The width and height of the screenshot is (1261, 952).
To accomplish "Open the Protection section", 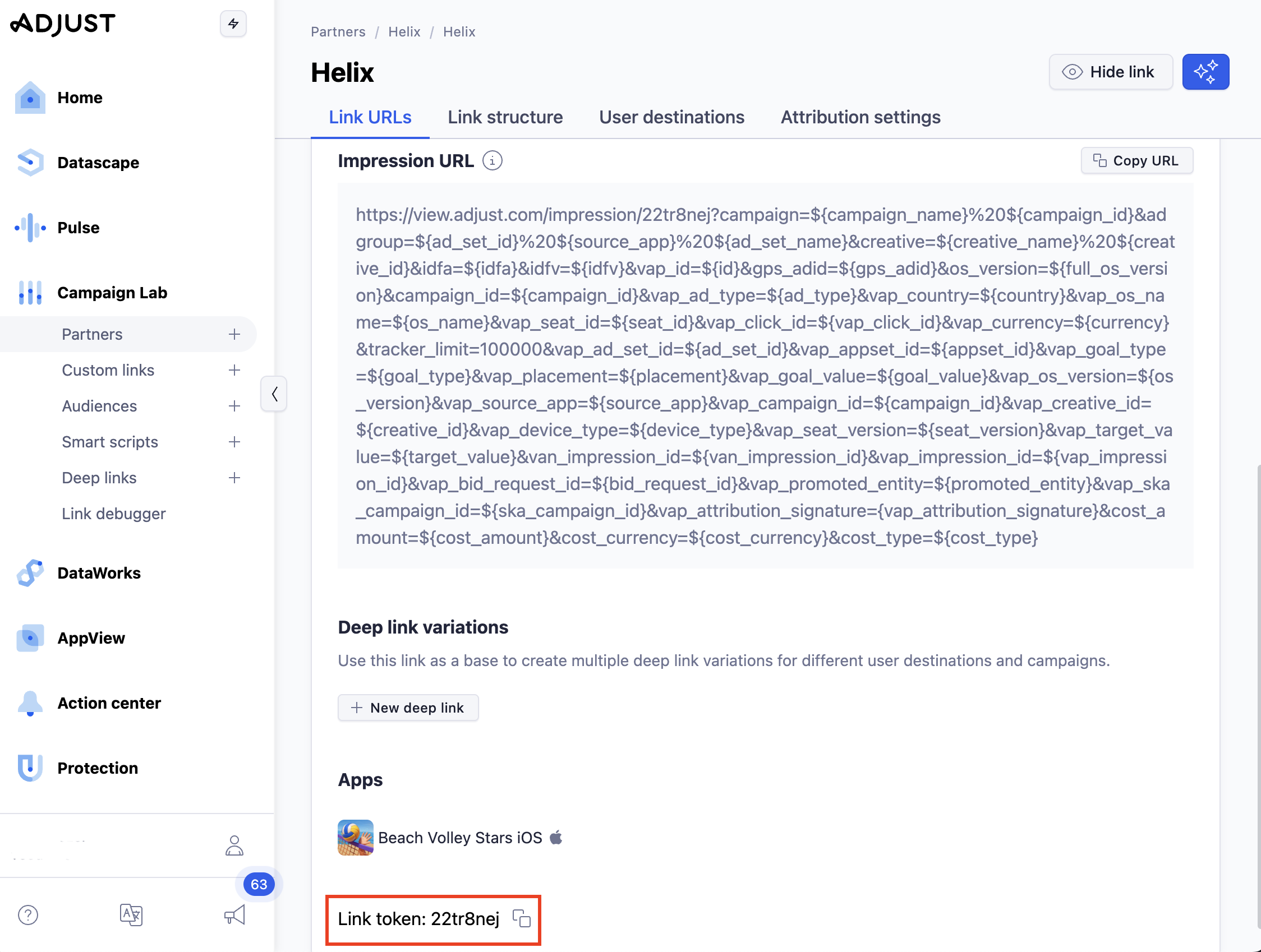I will coord(98,768).
